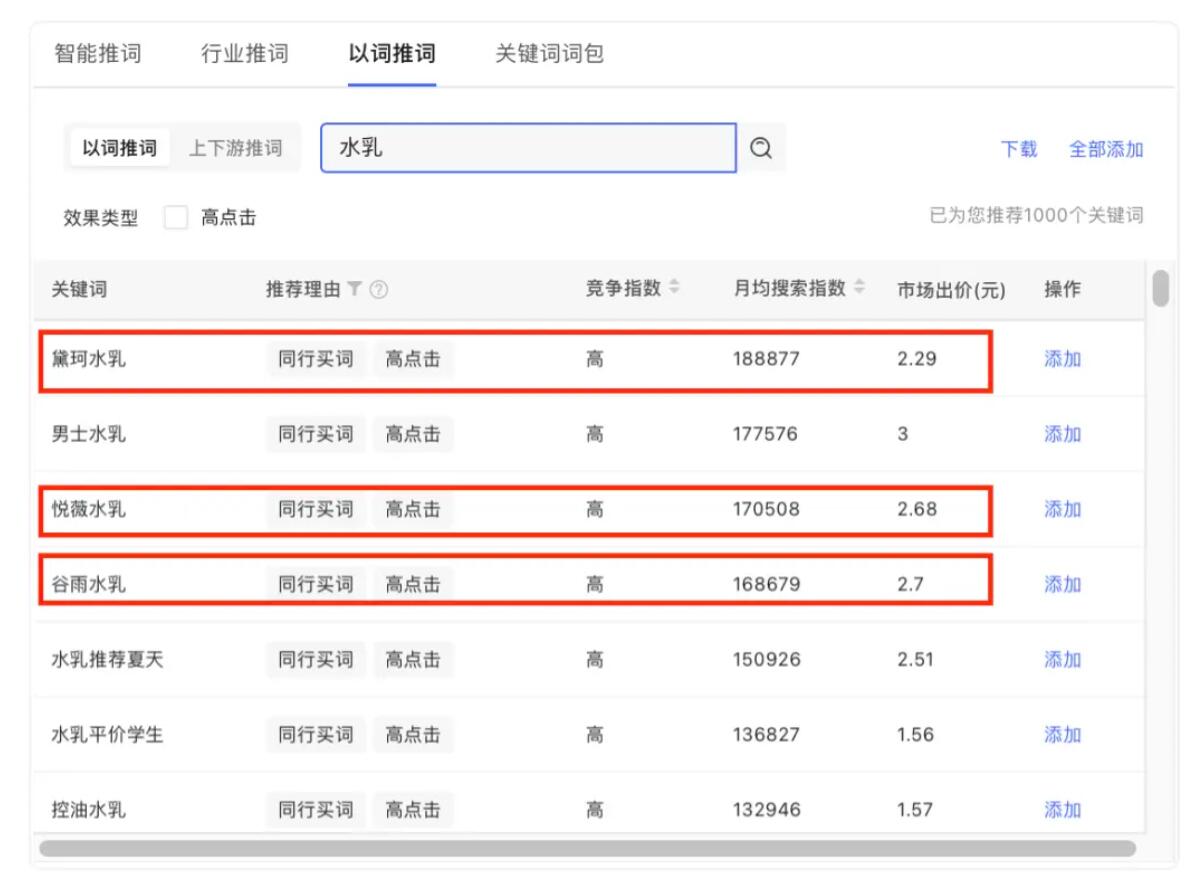The width and height of the screenshot is (1190, 888).
Task: Click the 控油水乳 keyword cell
Action: [x=88, y=809]
